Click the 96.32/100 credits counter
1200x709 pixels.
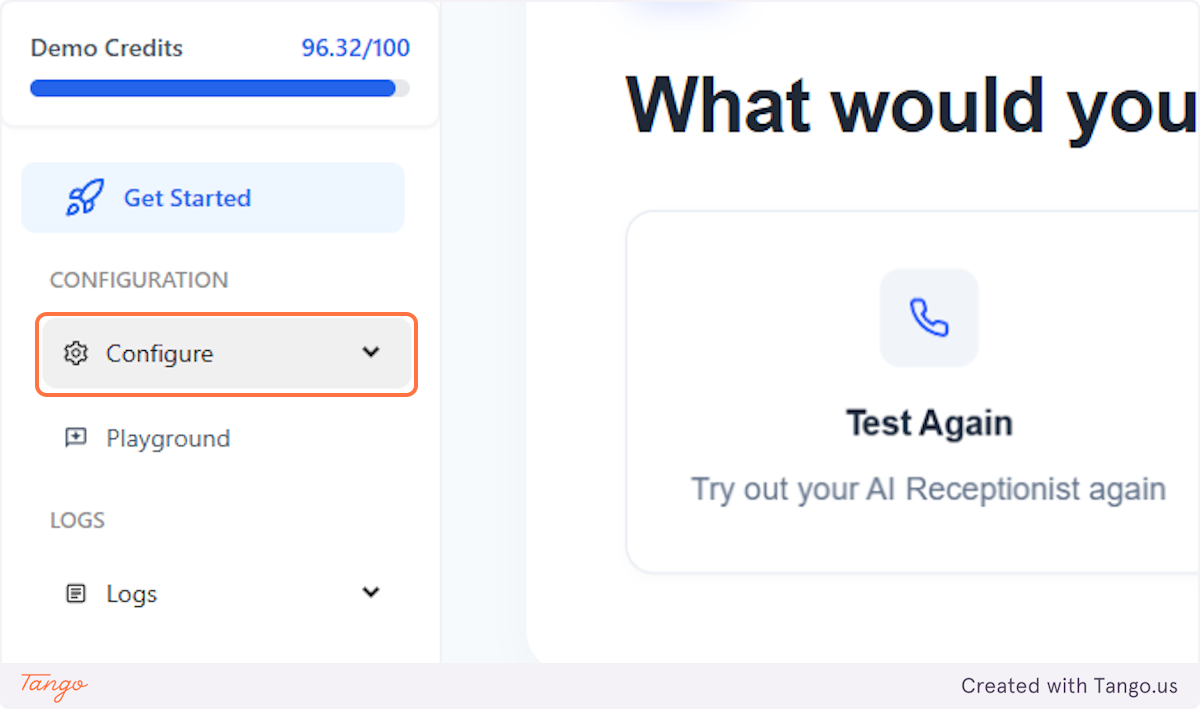355,47
